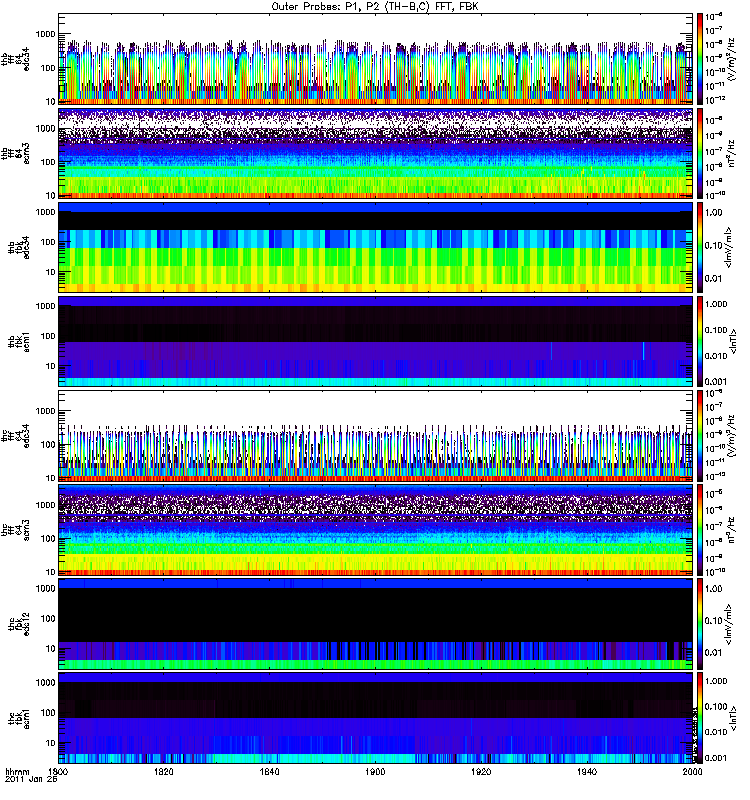Click the thc fbk edc12 filter bank panel

click(x=376, y=624)
